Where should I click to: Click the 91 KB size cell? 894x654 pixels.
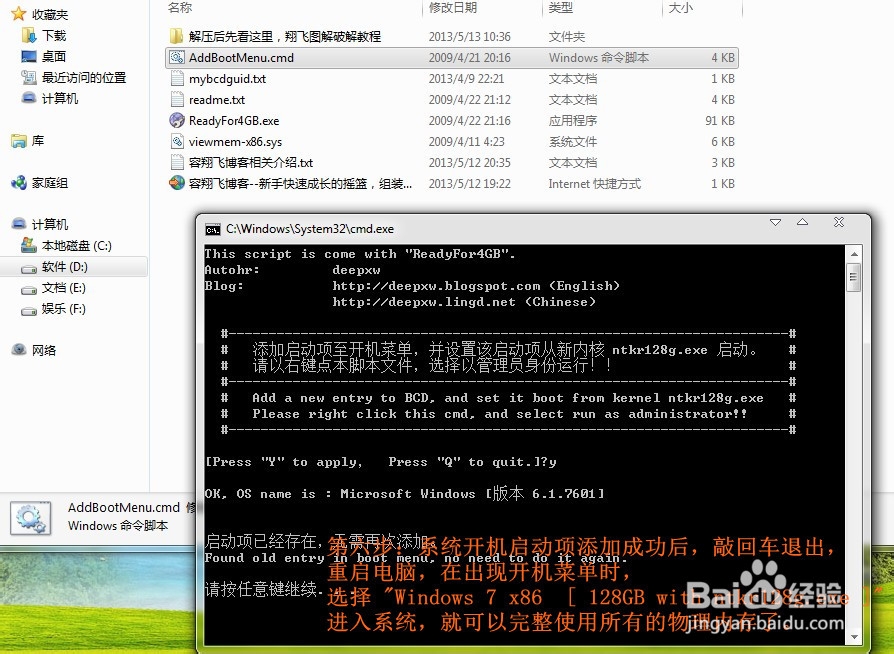coord(720,121)
